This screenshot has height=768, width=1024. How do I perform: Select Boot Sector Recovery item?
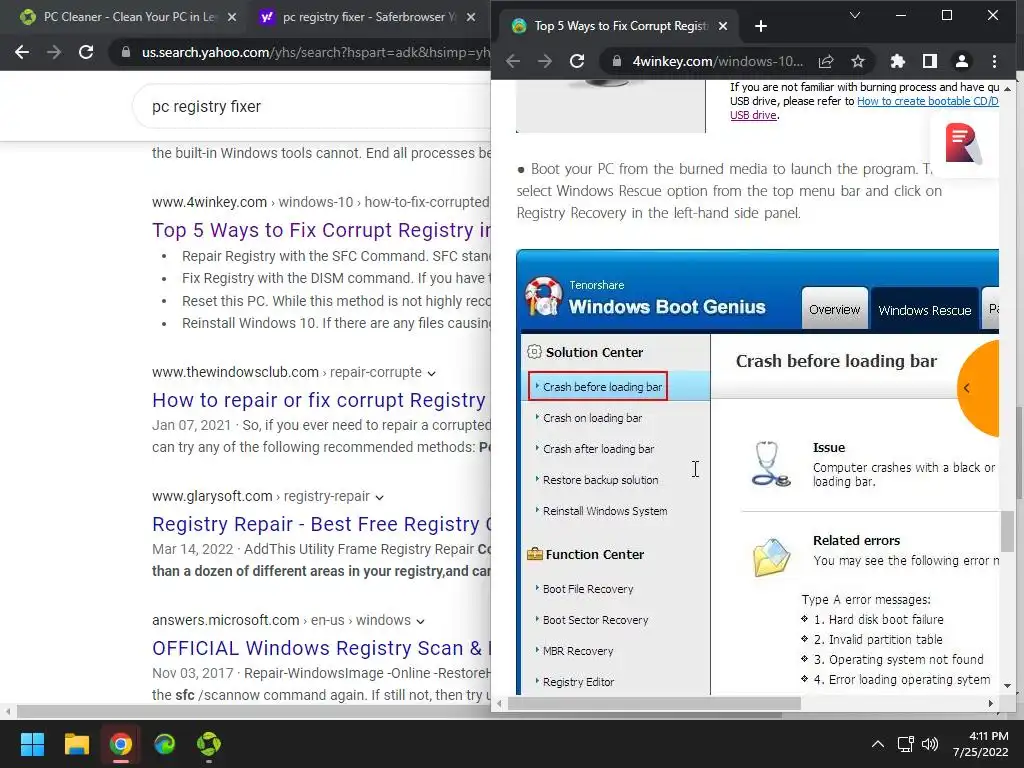tap(595, 620)
